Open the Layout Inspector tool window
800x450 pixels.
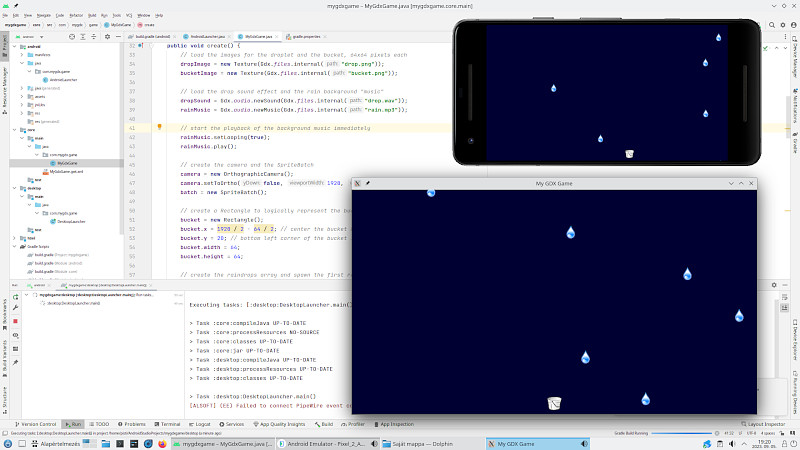(x=763, y=424)
